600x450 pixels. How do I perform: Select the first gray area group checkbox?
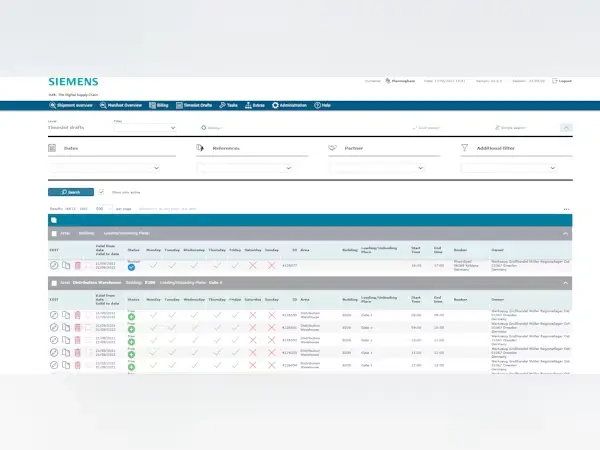(54, 233)
